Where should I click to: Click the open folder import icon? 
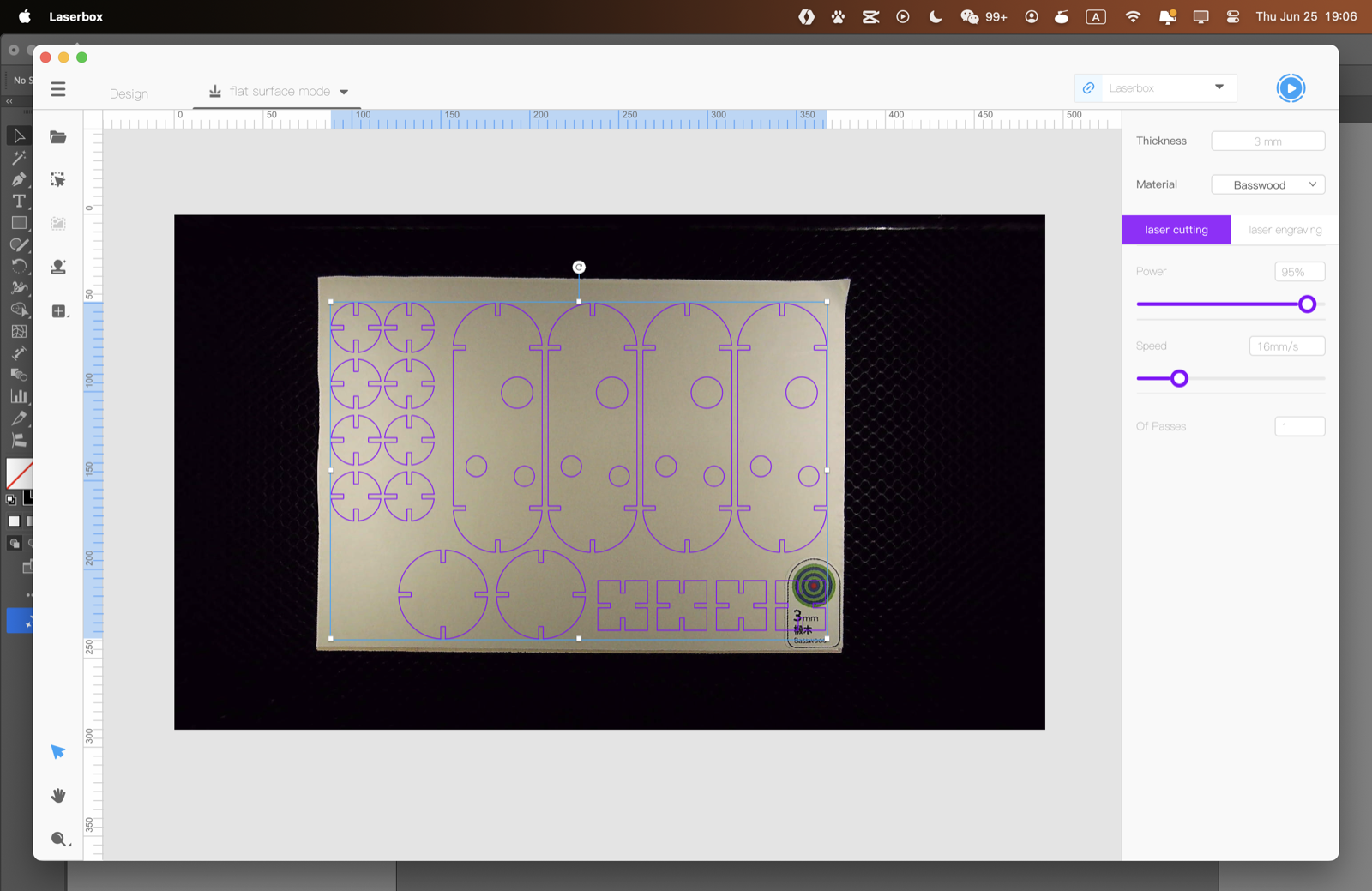click(x=58, y=137)
